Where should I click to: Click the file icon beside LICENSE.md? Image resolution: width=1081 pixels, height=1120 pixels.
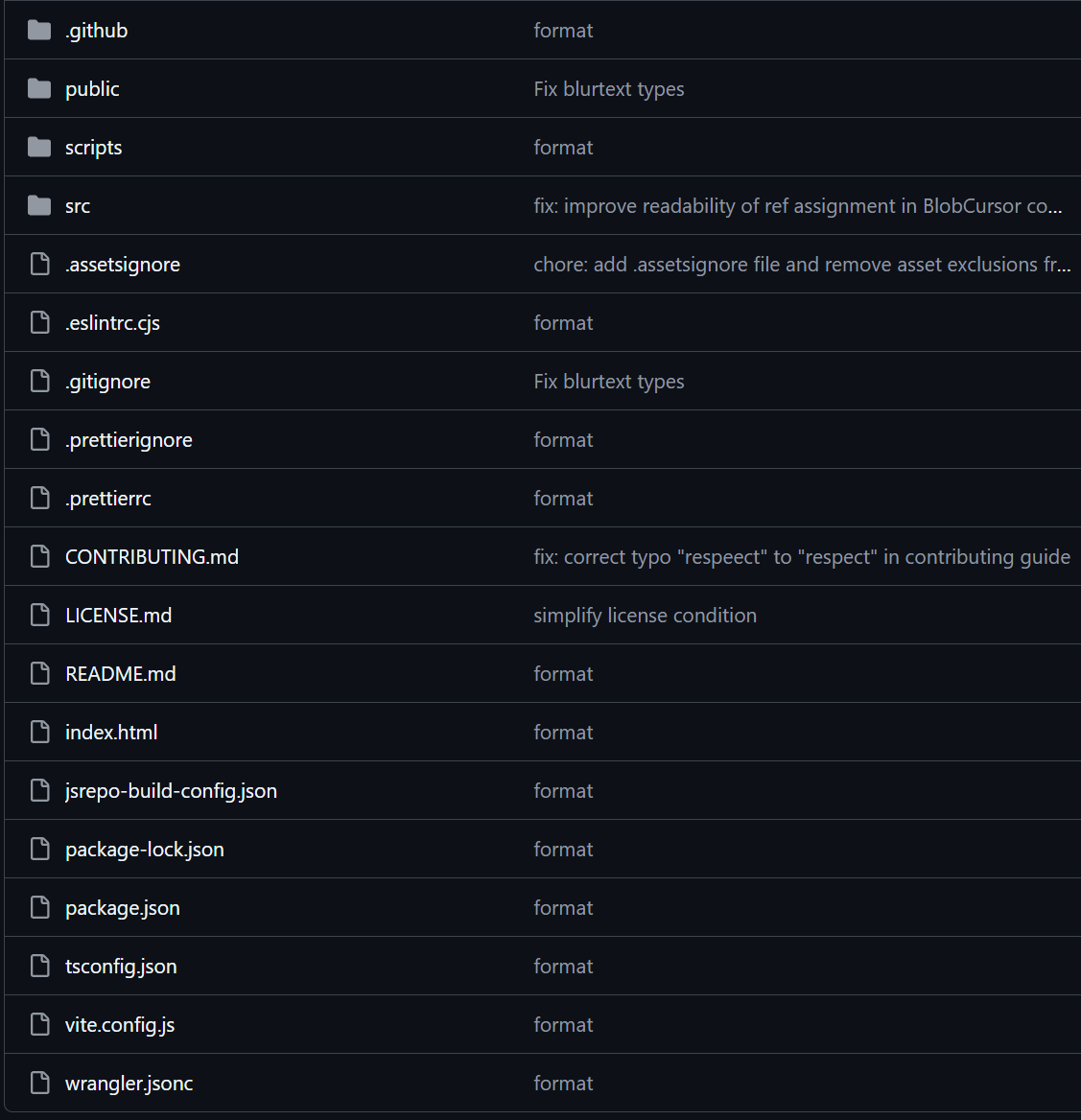click(x=39, y=616)
